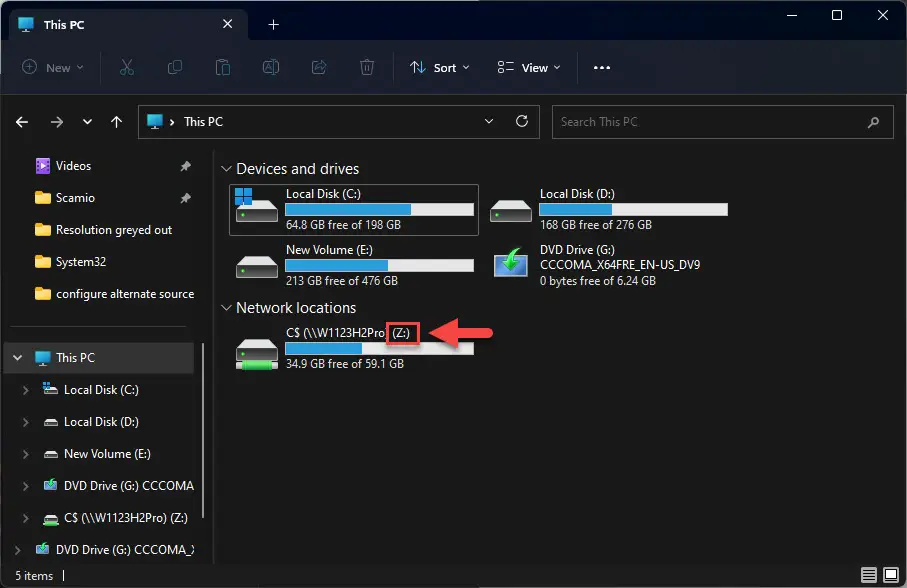Screen dimensions: 907x588
Task: Delete the selected item using toolbar
Action: pyautogui.click(x=366, y=67)
